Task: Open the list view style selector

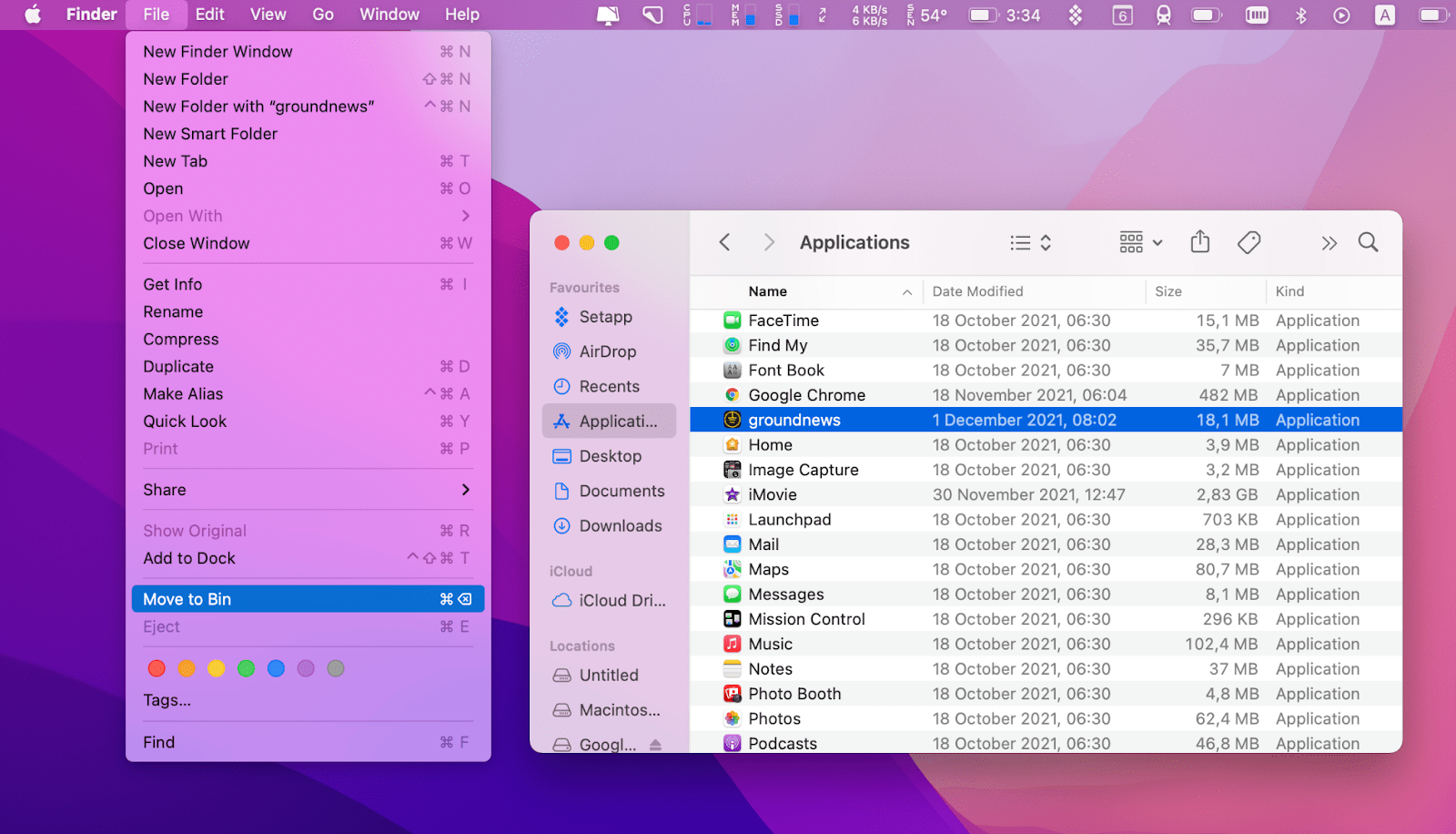Action: click(1030, 242)
